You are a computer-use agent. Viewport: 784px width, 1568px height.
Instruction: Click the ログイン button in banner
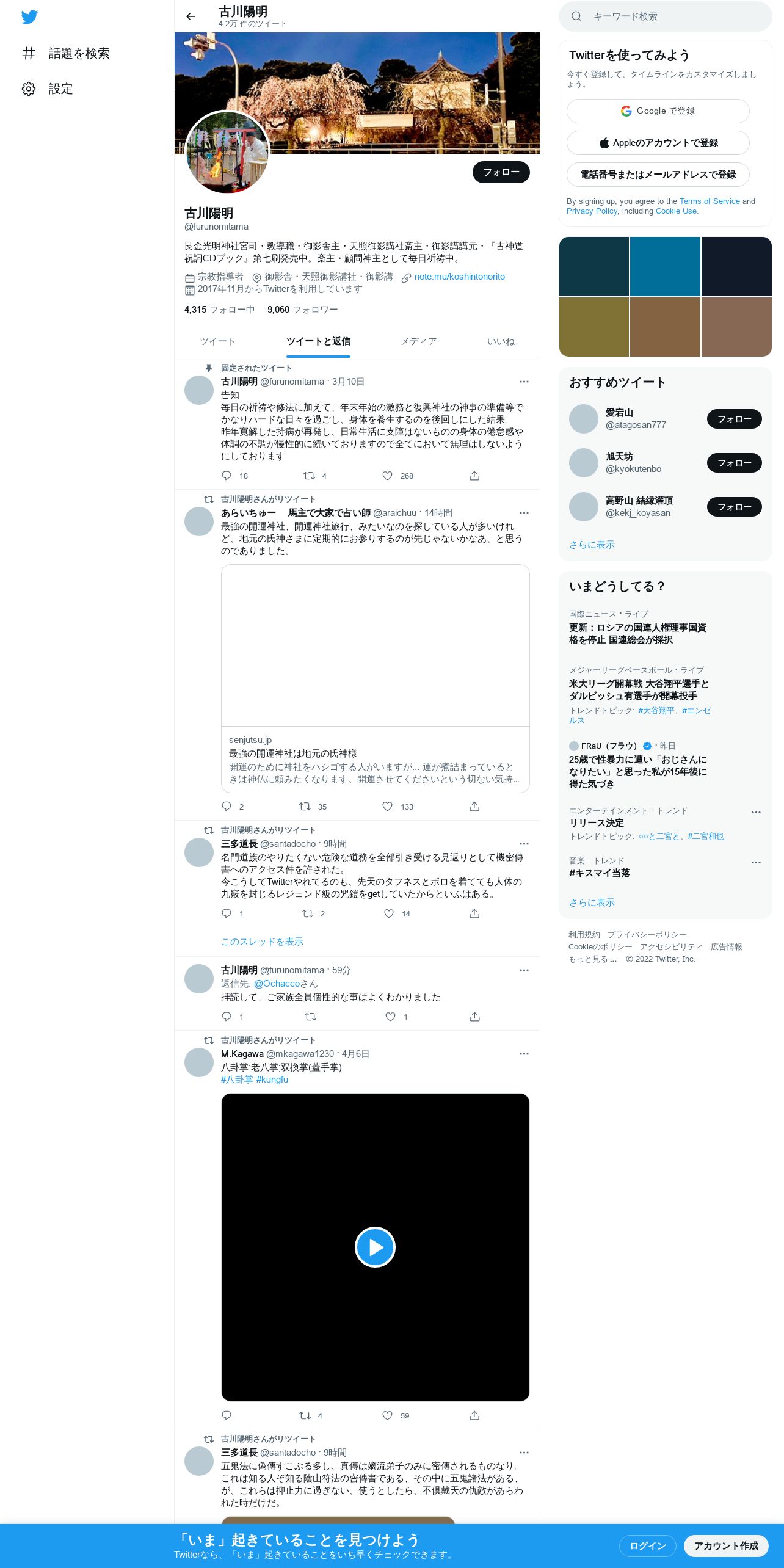click(x=648, y=1546)
